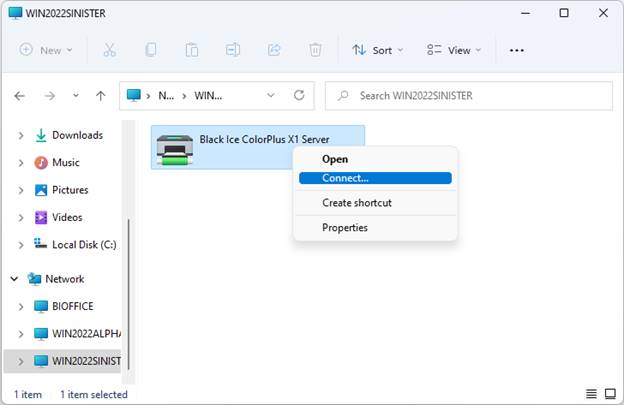
Task: Switch to details list view icon
Action: [x=591, y=394]
